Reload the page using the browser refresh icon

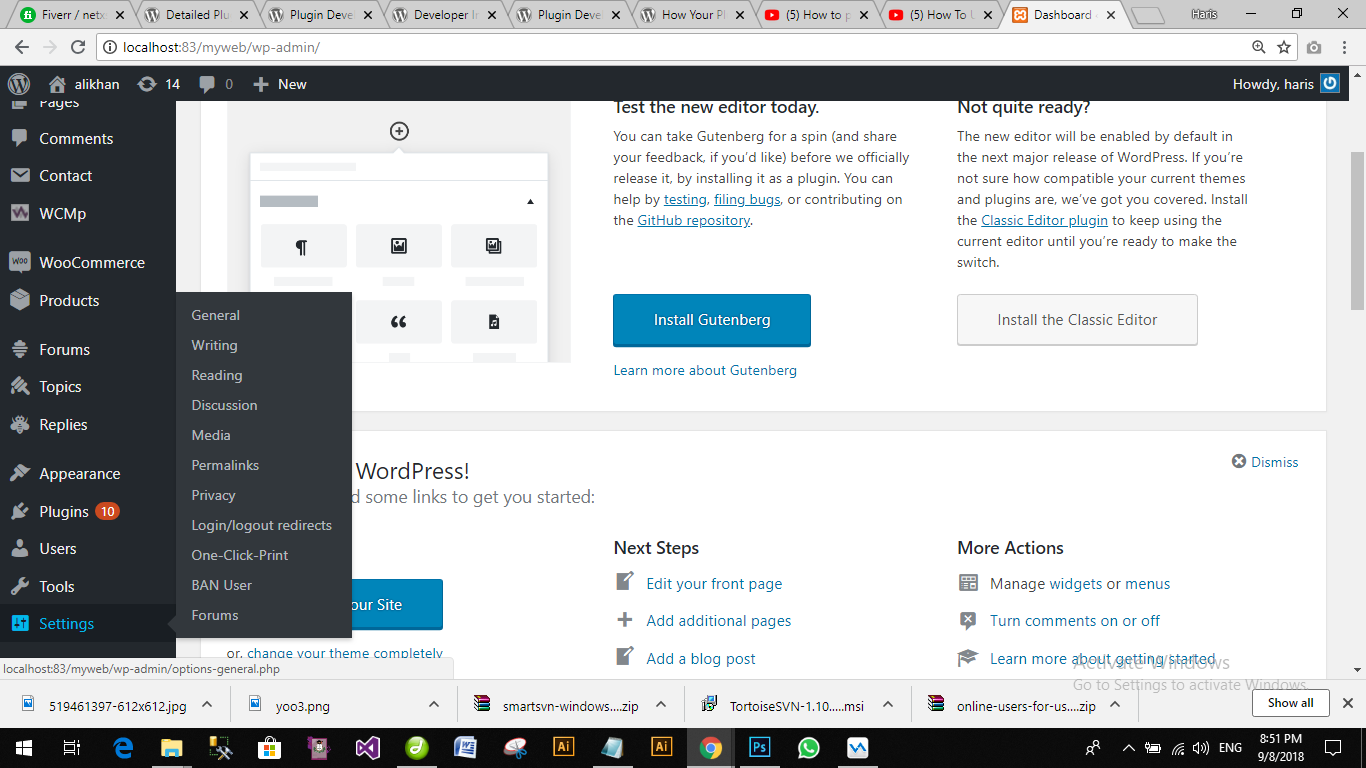(x=78, y=47)
